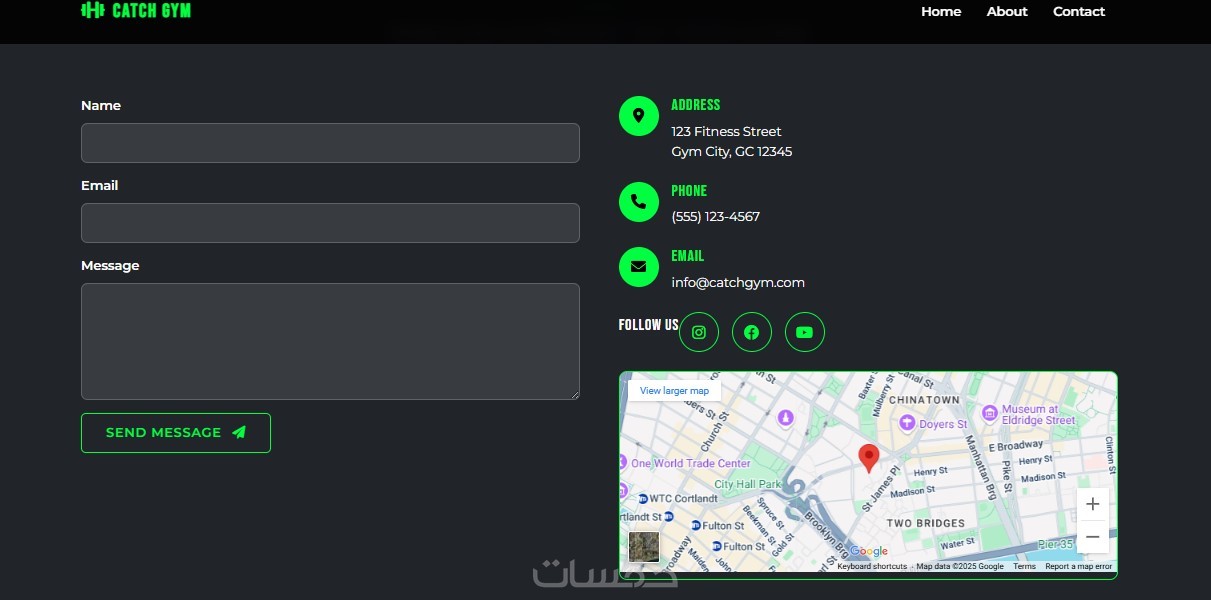Open the Home nav link
This screenshot has height=600, width=1211.
(x=941, y=12)
